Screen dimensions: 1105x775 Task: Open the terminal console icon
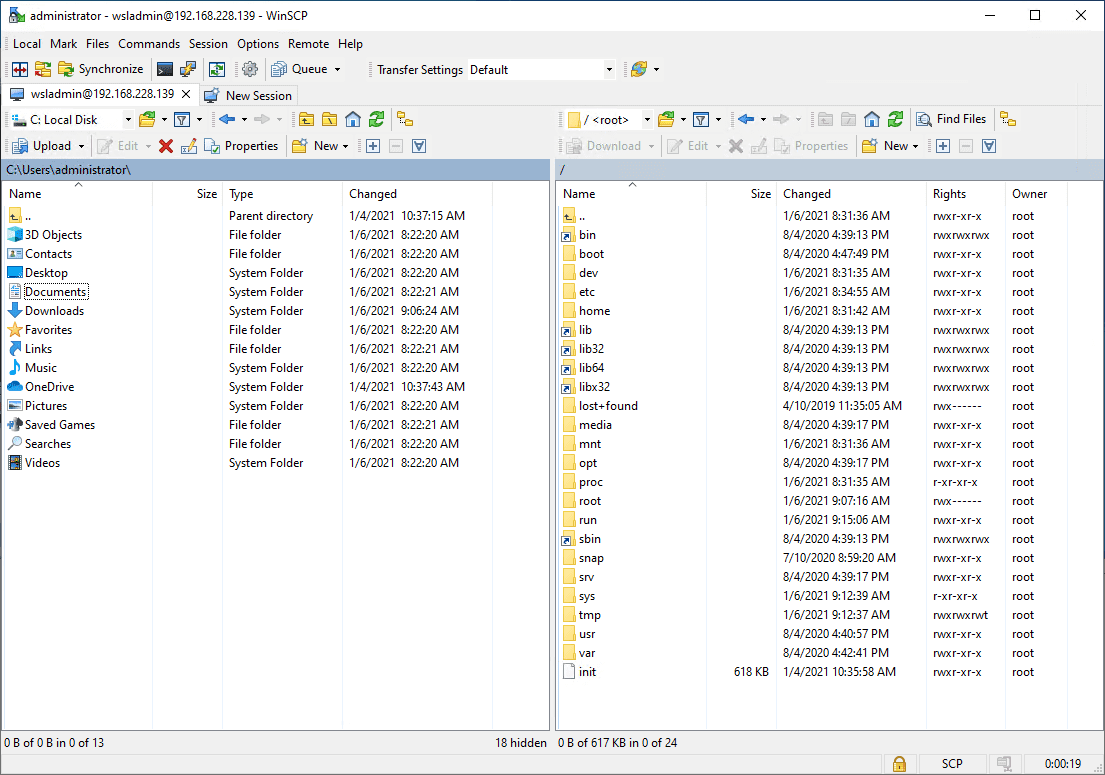(x=165, y=69)
